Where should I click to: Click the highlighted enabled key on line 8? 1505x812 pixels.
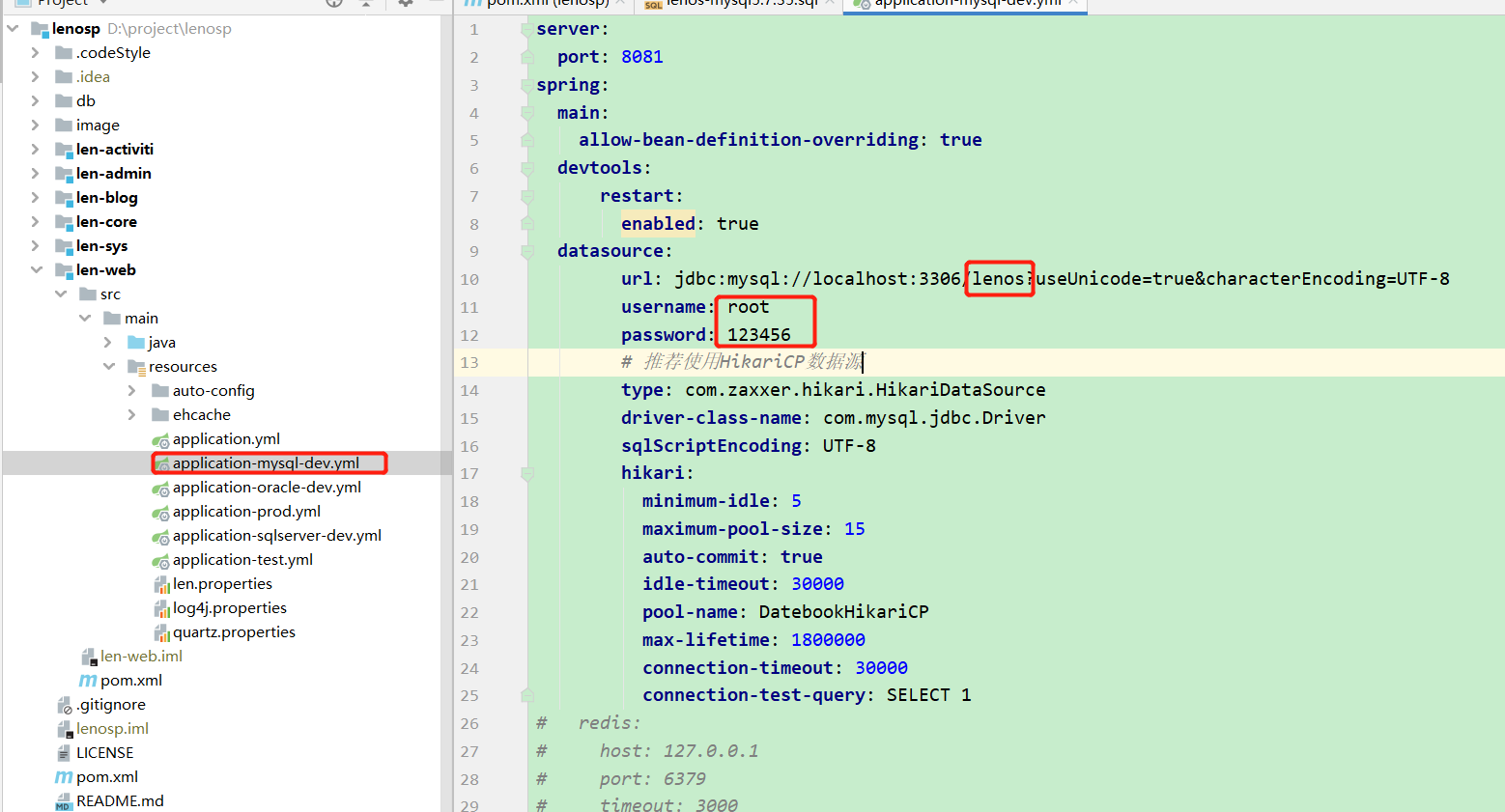[658, 224]
